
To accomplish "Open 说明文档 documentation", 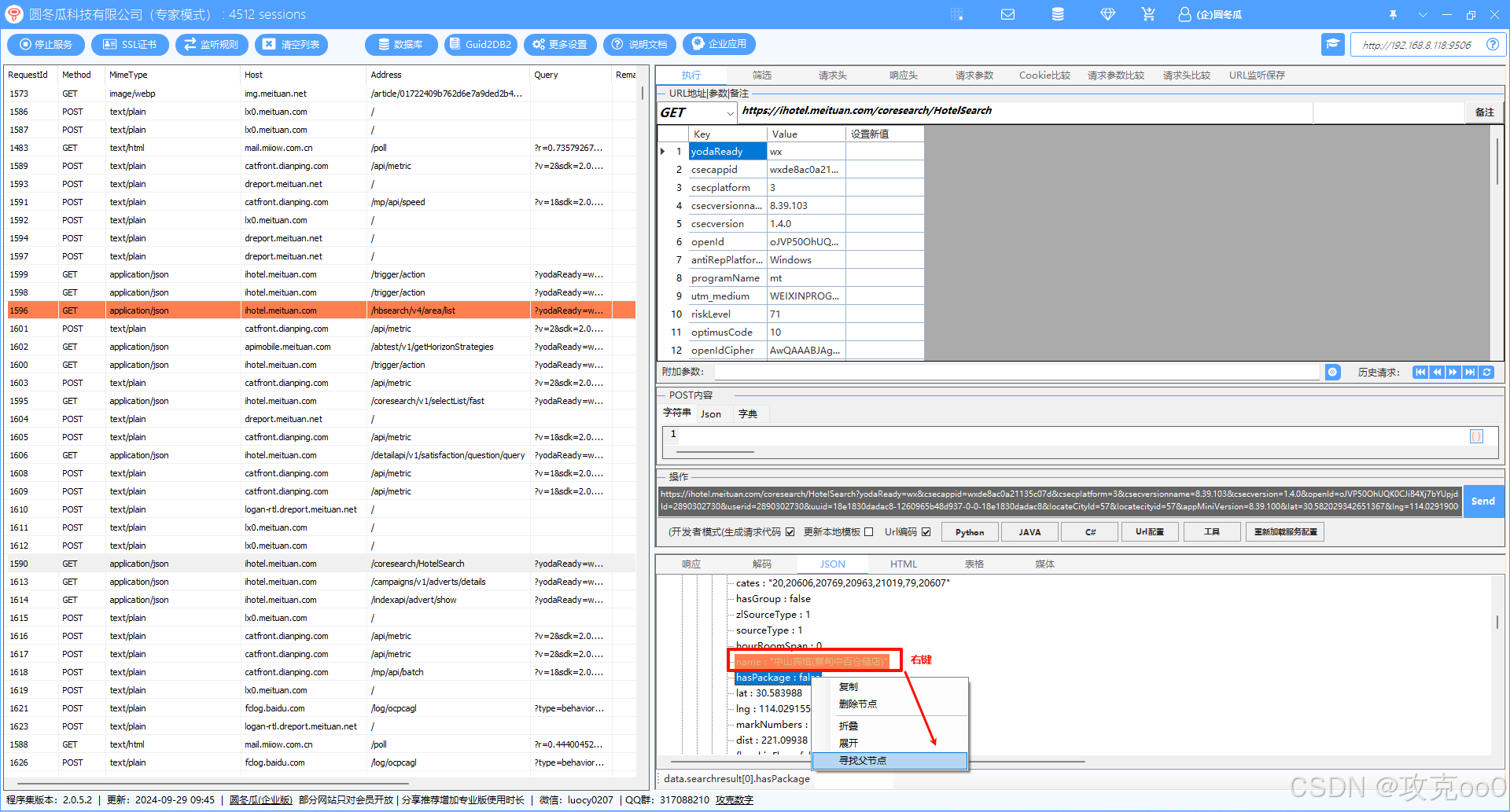I will click(x=639, y=45).
